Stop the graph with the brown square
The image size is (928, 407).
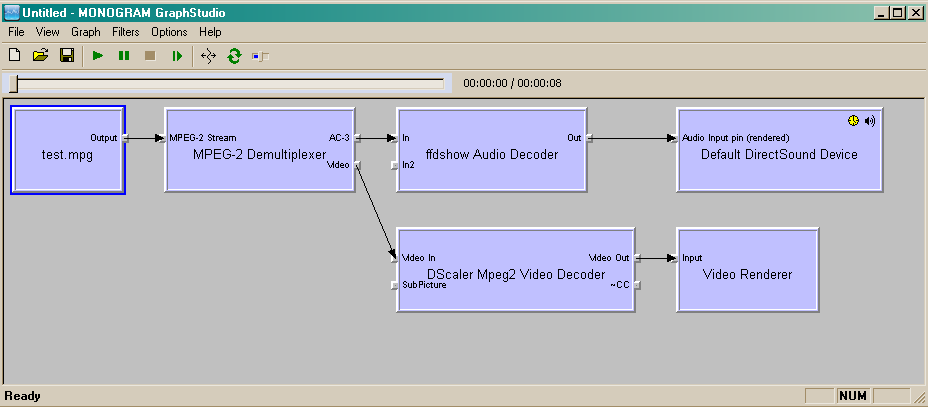point(150,56)
